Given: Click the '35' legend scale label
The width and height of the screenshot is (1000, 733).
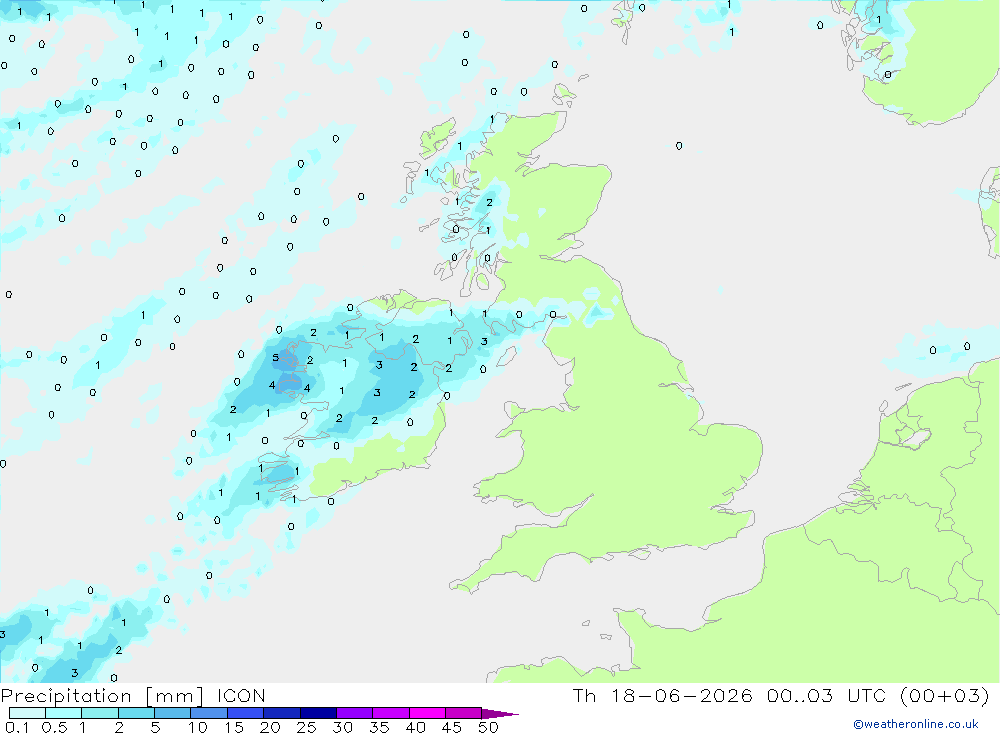Looking at the screenshot, I should click(x=379, y=727).
